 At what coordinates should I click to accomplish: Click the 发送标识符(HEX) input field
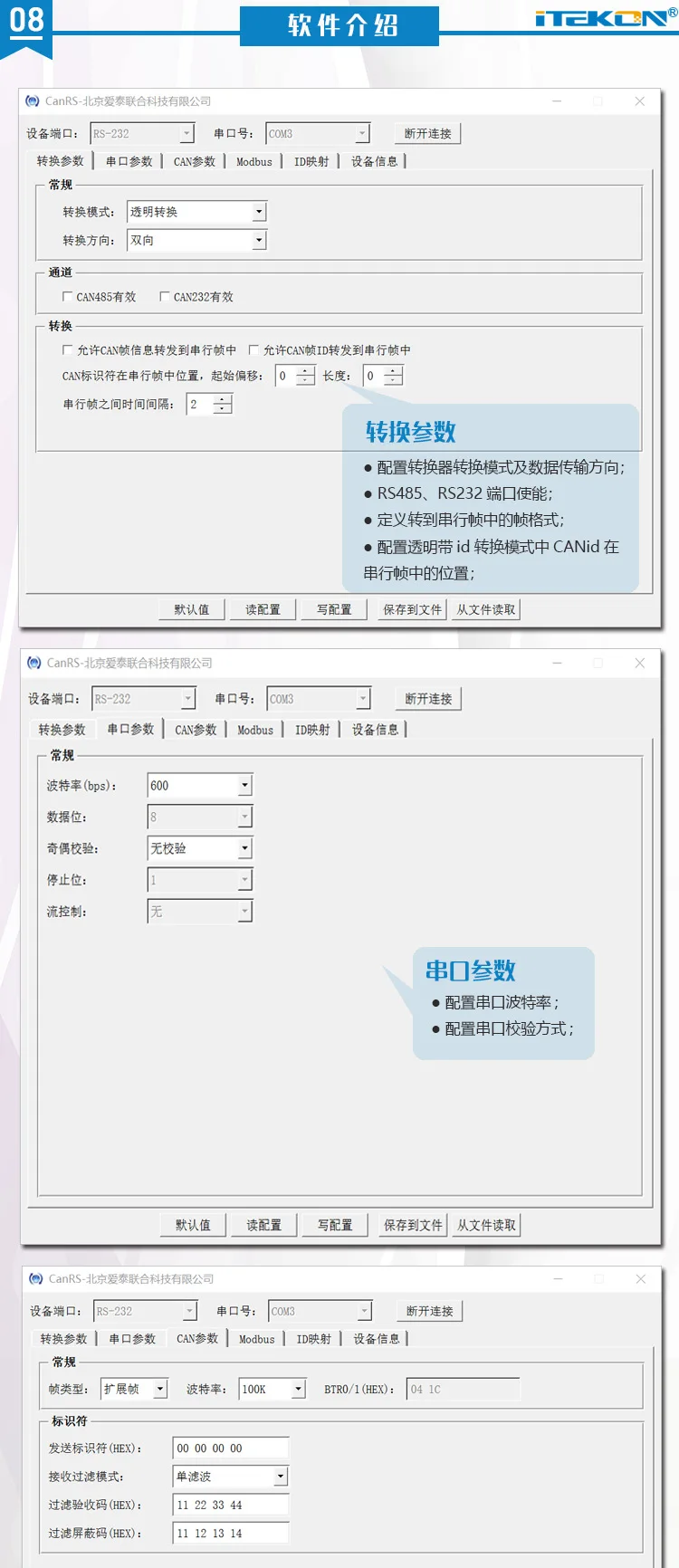(231, 1448)
